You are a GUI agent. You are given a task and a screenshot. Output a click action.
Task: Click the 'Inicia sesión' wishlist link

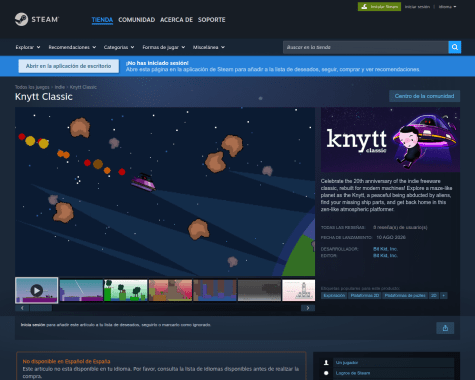(x=33, y=325)
